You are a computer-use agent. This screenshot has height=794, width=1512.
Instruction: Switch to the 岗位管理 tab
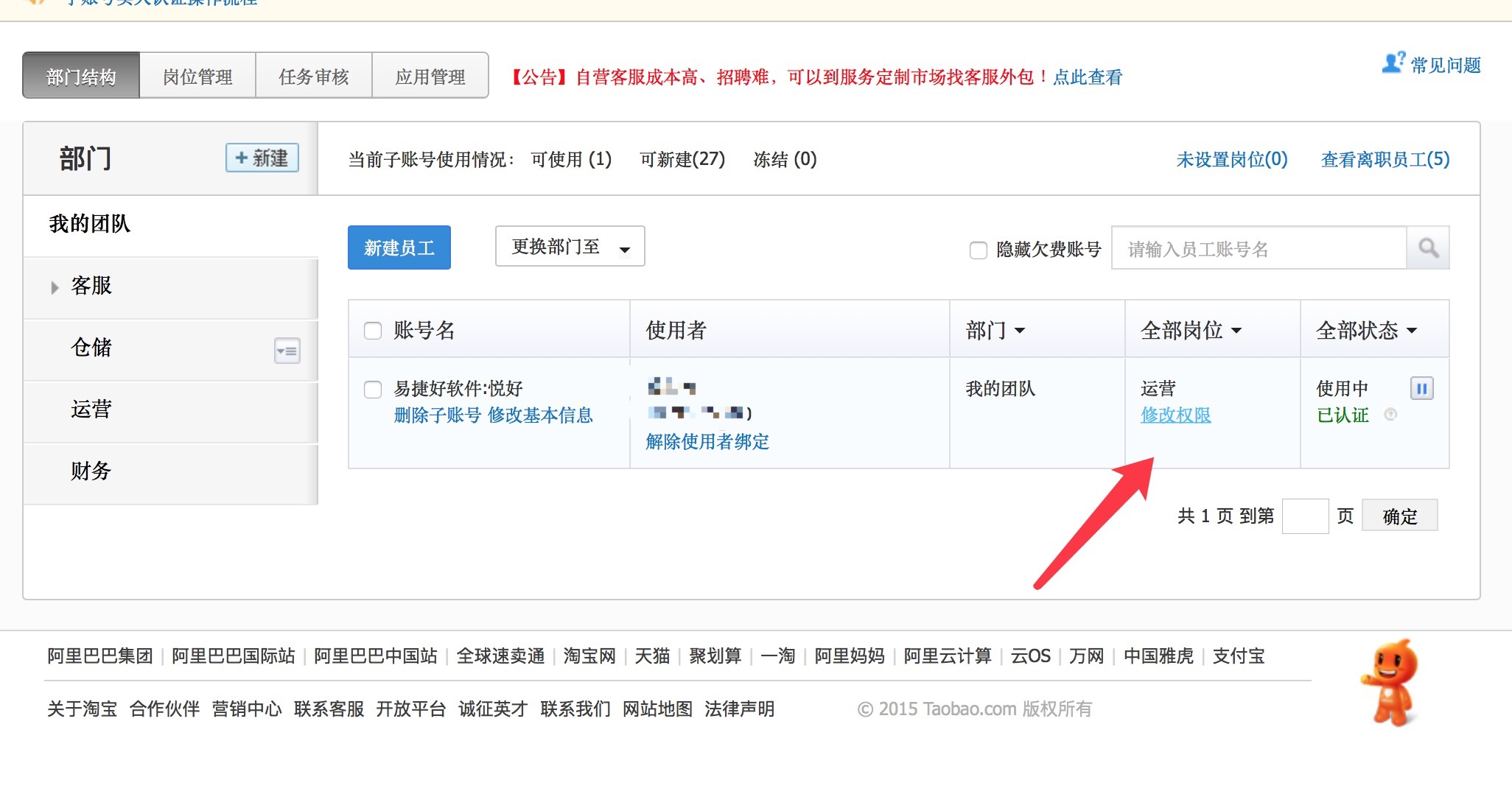pyautogui.click(x=197, y=77)
